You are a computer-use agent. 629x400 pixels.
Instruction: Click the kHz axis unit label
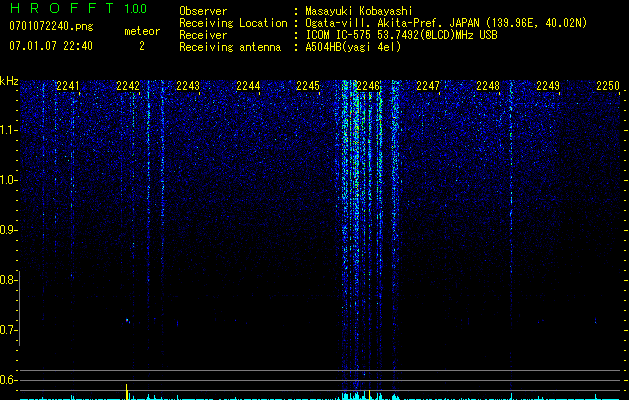click(9, 81)
